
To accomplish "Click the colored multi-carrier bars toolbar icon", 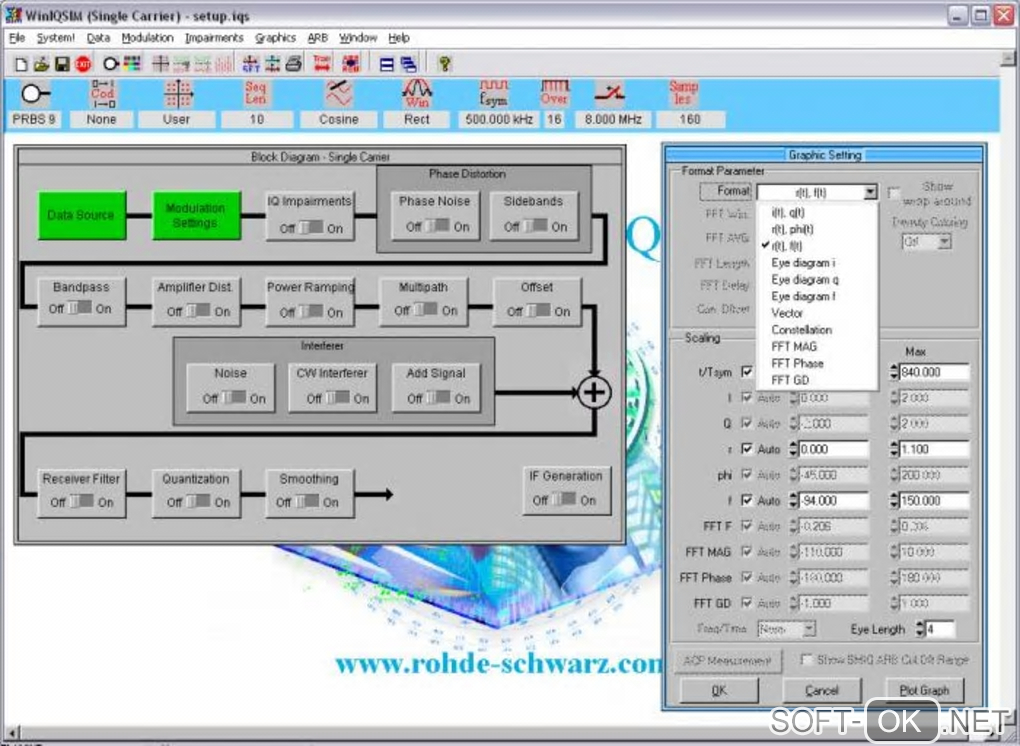I will click(x=132, y=64).
